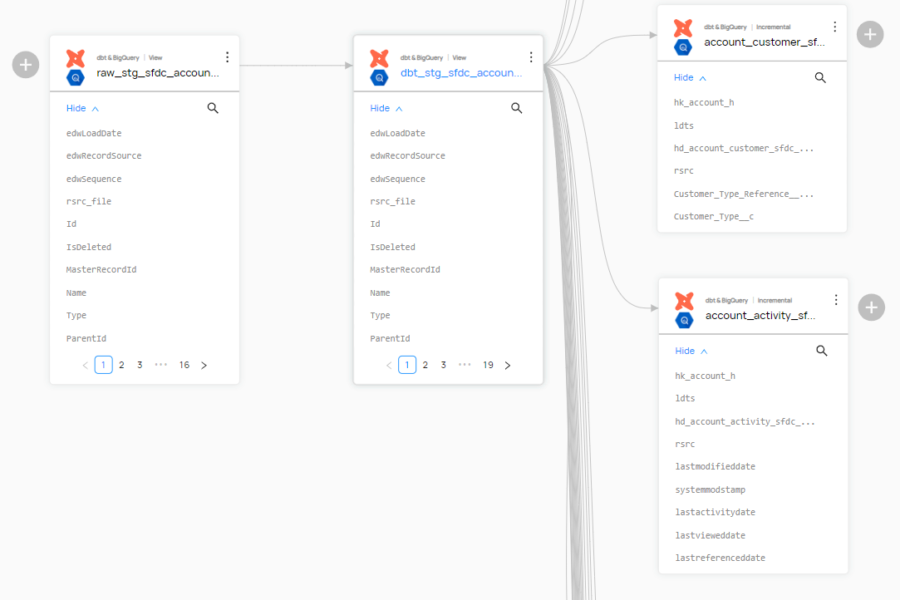Toggle Hide on dbt_stg_sfdc_accoun column list
Viewport: 900px width, 600px height.
[x=380, y=107]
